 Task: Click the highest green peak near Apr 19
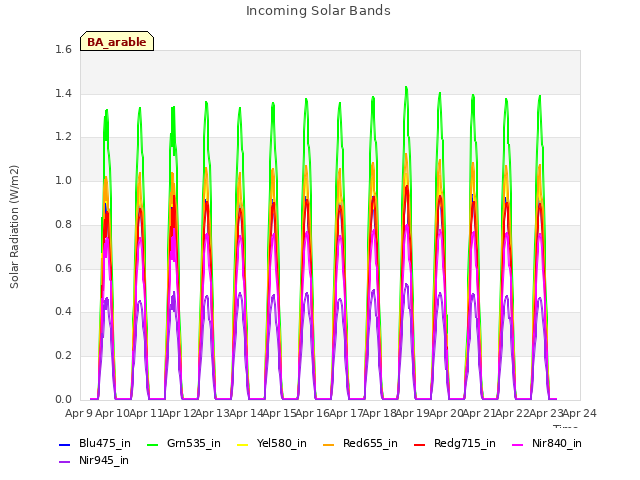point(406,88)
